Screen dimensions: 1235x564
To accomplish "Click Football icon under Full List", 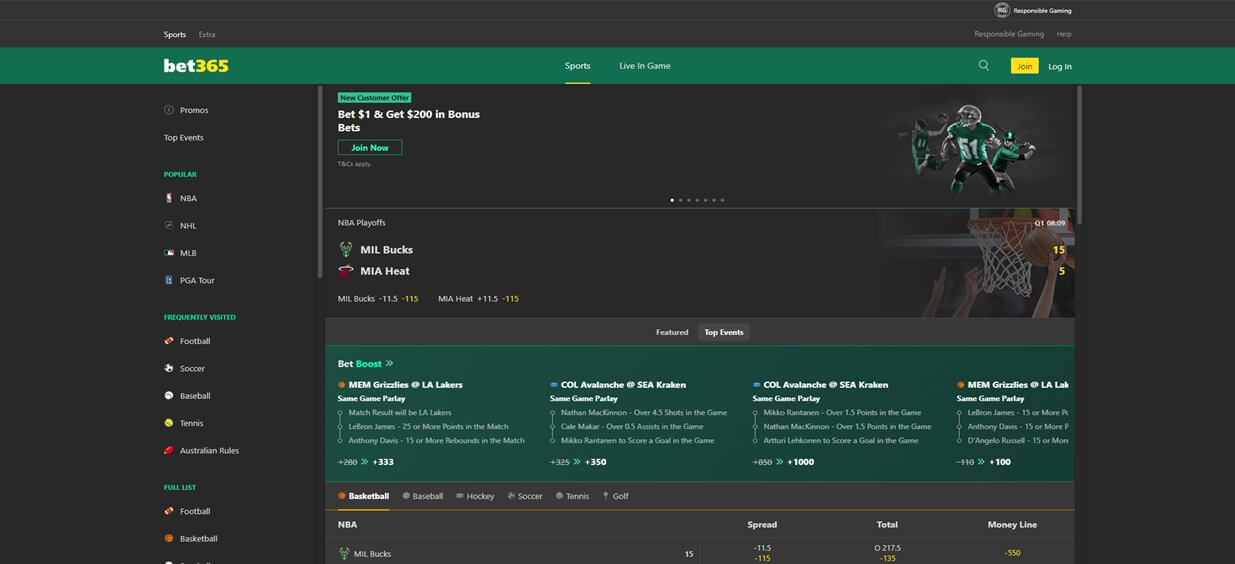I will 169,511.
